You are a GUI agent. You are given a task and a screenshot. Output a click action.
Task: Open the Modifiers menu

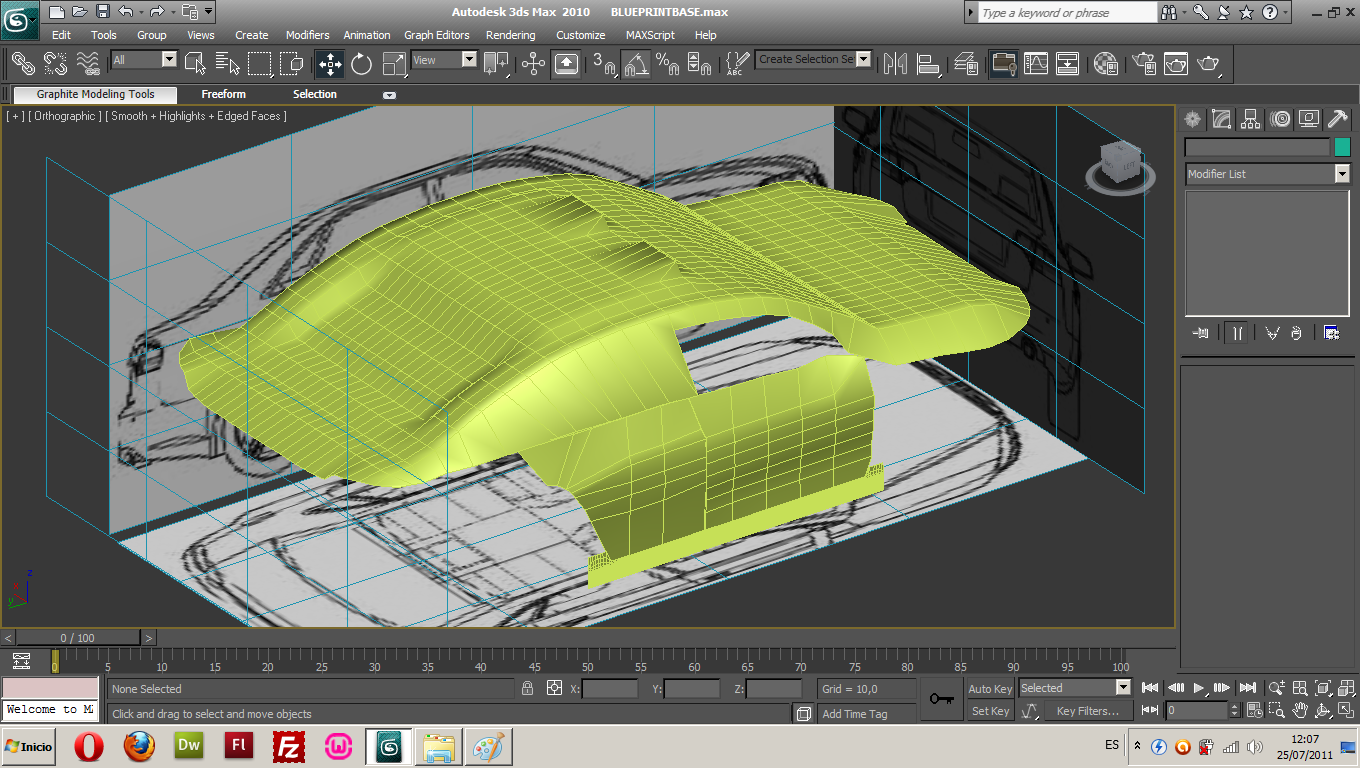307,35
